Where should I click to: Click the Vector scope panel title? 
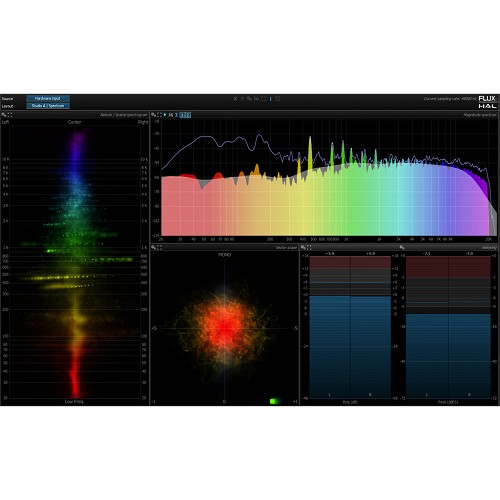coord(286,247)
